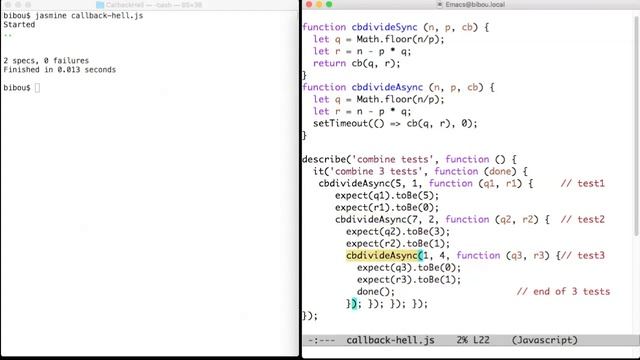Click the '// end of 3 tests' comment
The height and width of the screenshot is (360, 640).
(x=563, y=291)
